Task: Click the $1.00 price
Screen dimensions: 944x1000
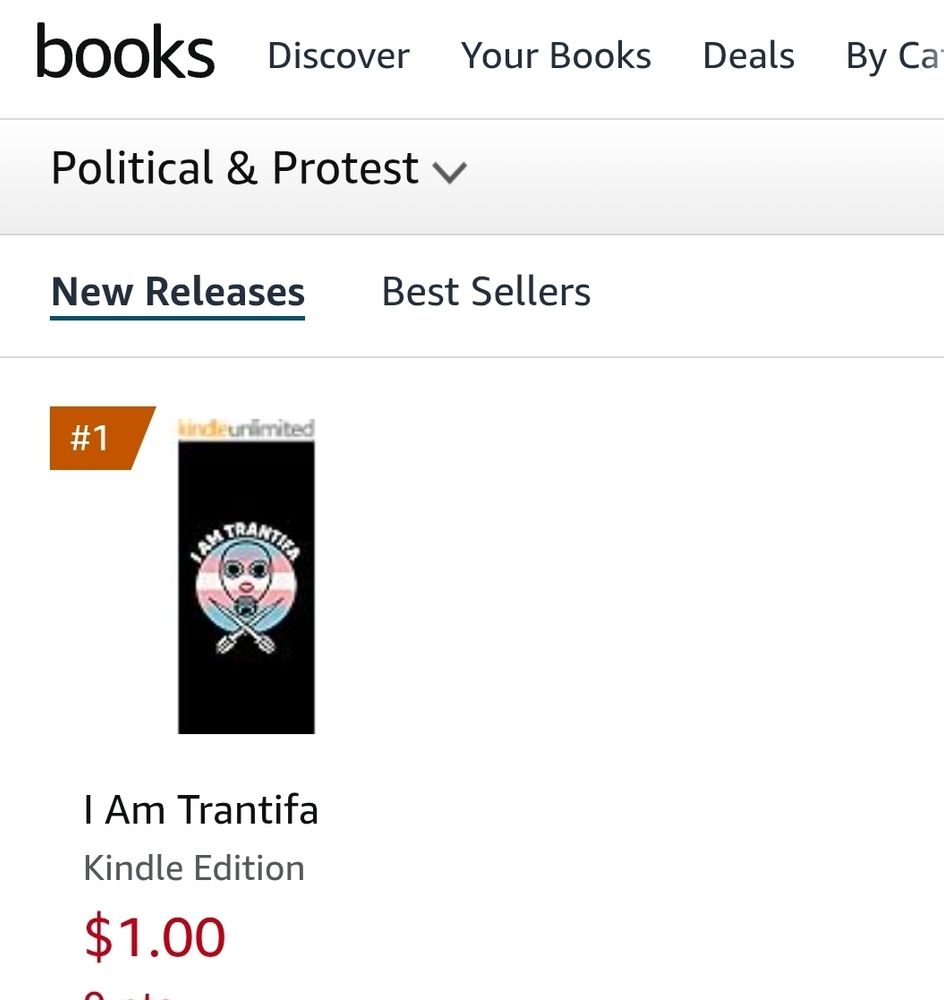Action: (155, 937)
